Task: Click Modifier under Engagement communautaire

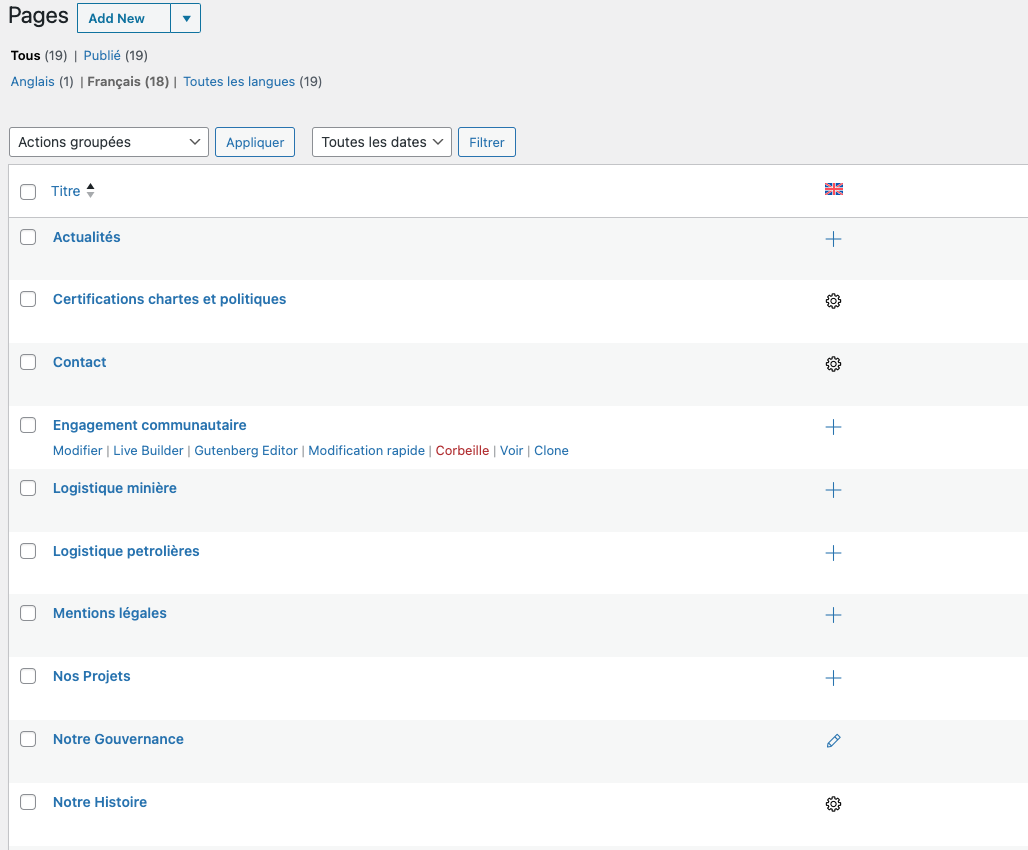Action: 77,451
